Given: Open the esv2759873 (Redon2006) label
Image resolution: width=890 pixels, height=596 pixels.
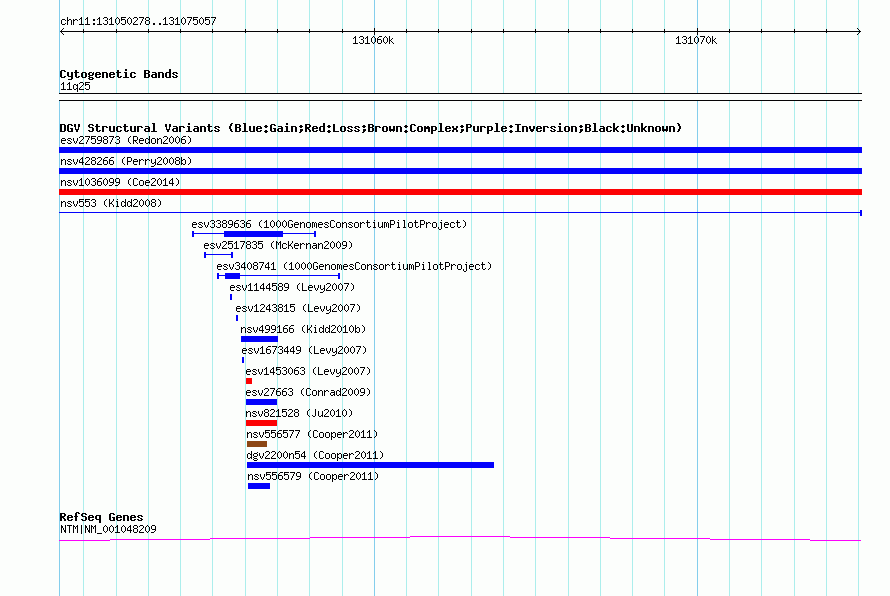Looking at the screenshot, I should [126, 140].
